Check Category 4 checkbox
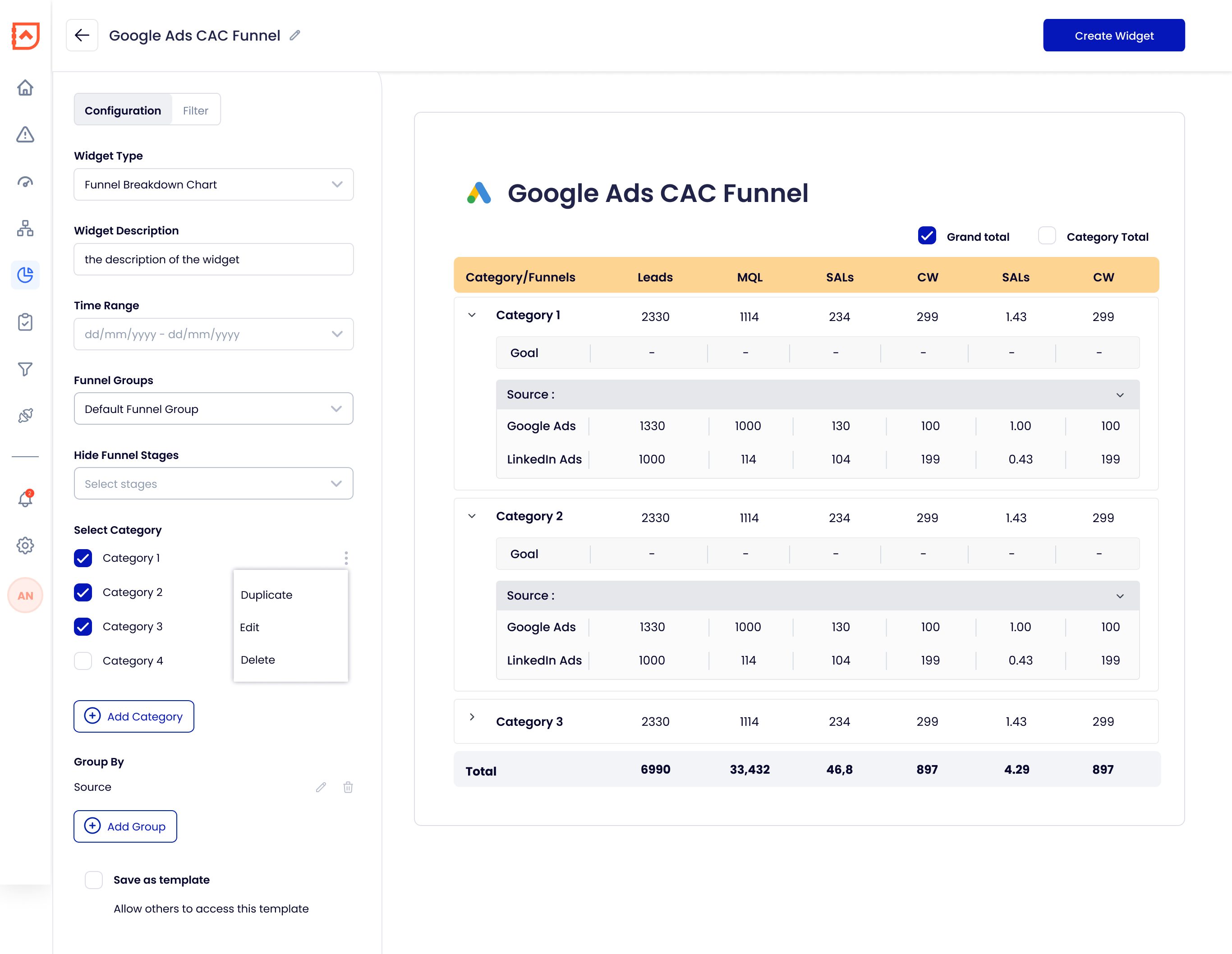Image resolution: width=1232 pixels, height=954 pixels. point(83,661)
